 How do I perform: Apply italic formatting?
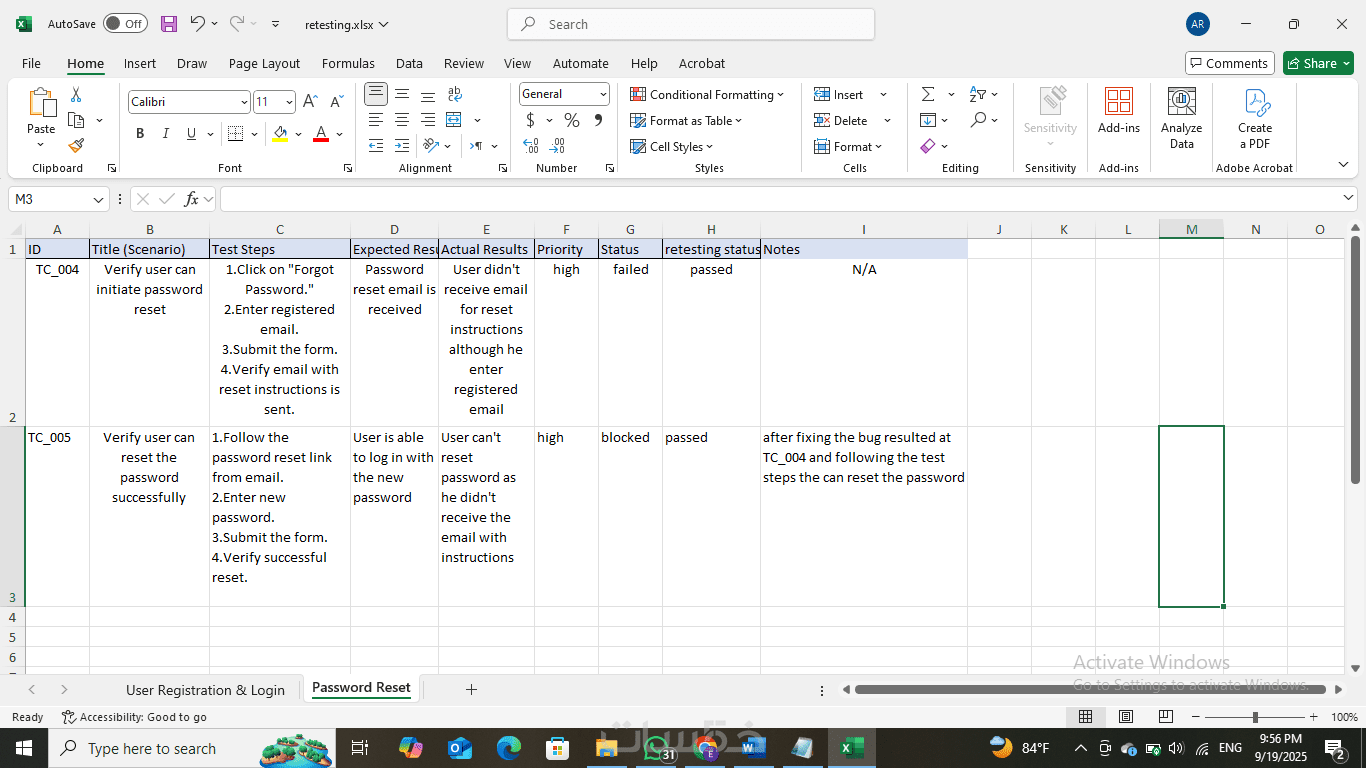(165, 133)
